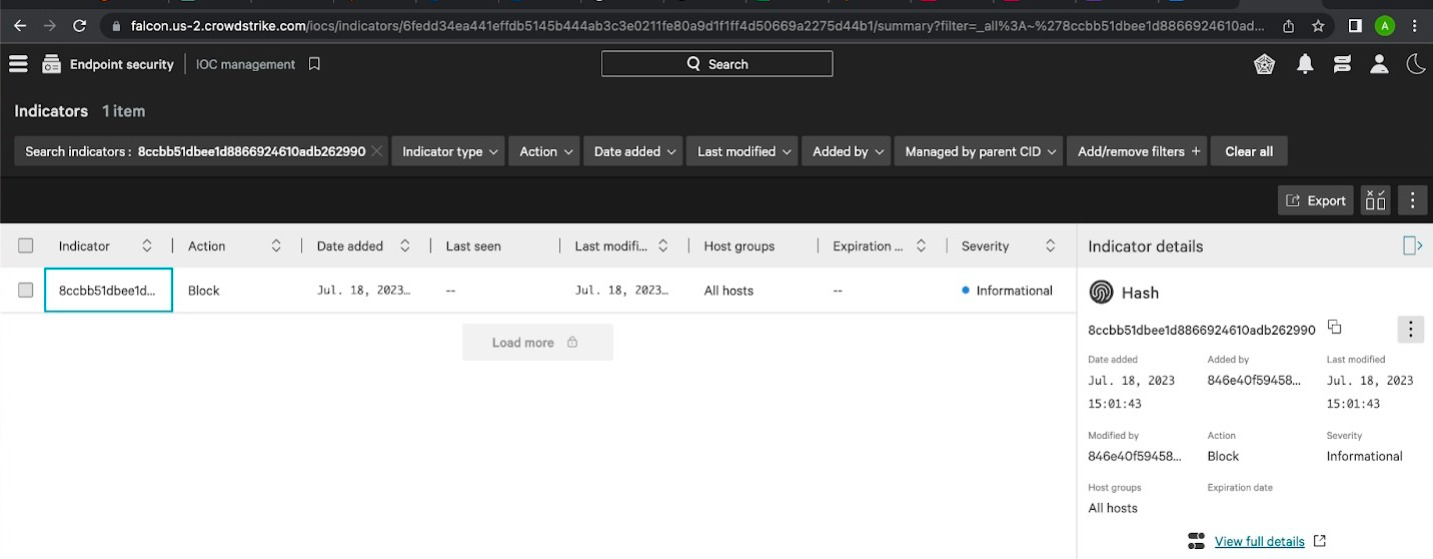Bookmark this page with the star icon
This screenshot has height=559, width=1433.
(x=1318, y=26)
